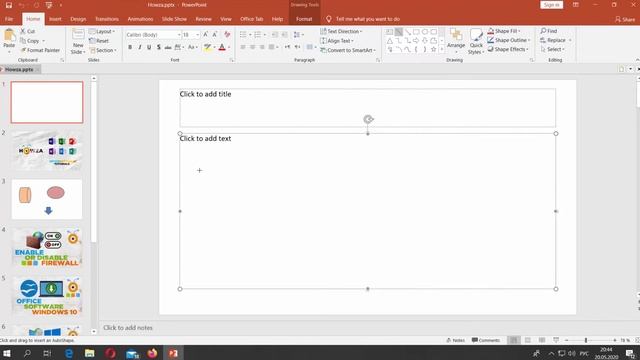Image resolution: width=640 pixels, height=360 pixels.
Task: Open Change Case Aa dropdown
Action: 192,47
